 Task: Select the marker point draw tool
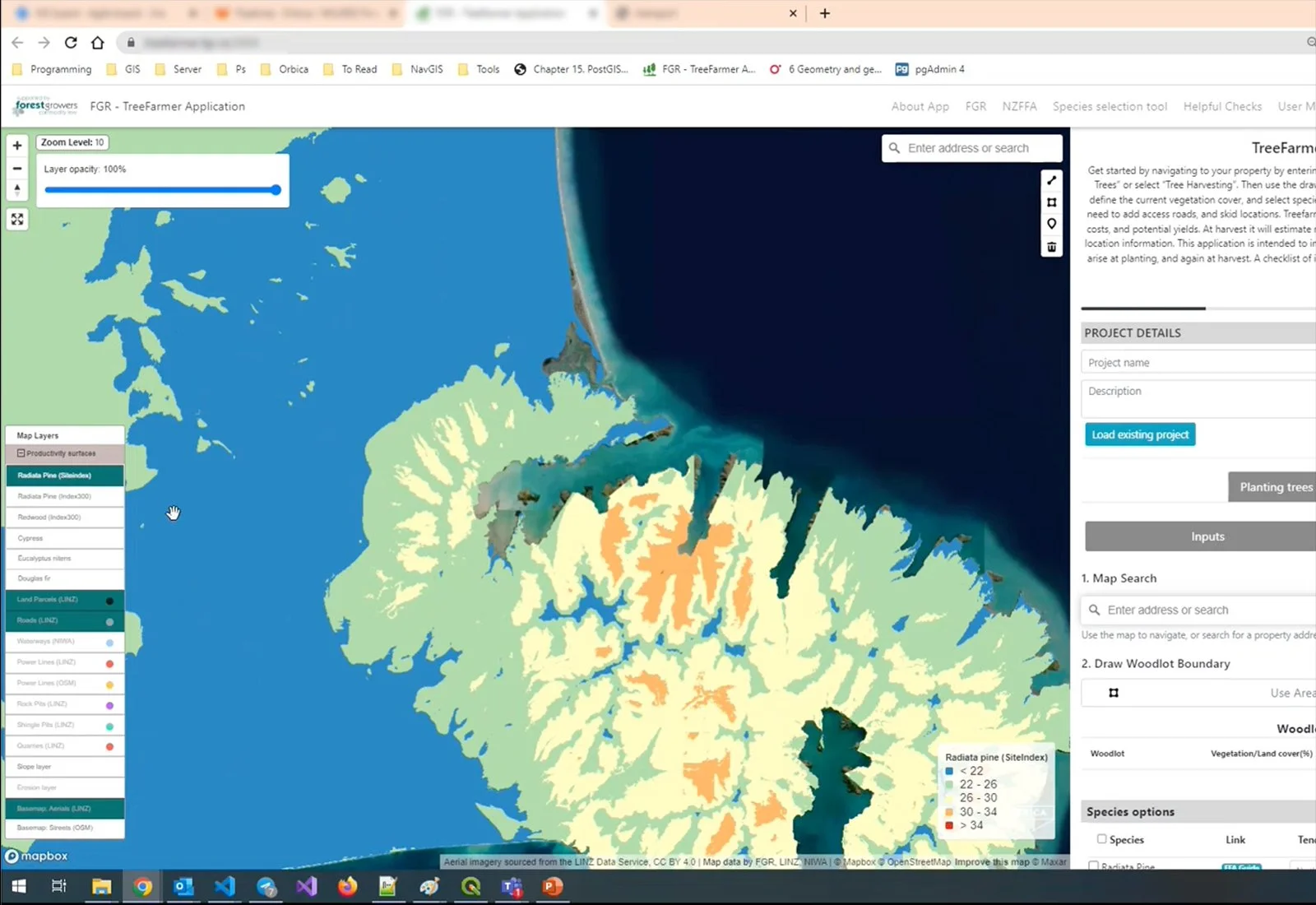1051,224
